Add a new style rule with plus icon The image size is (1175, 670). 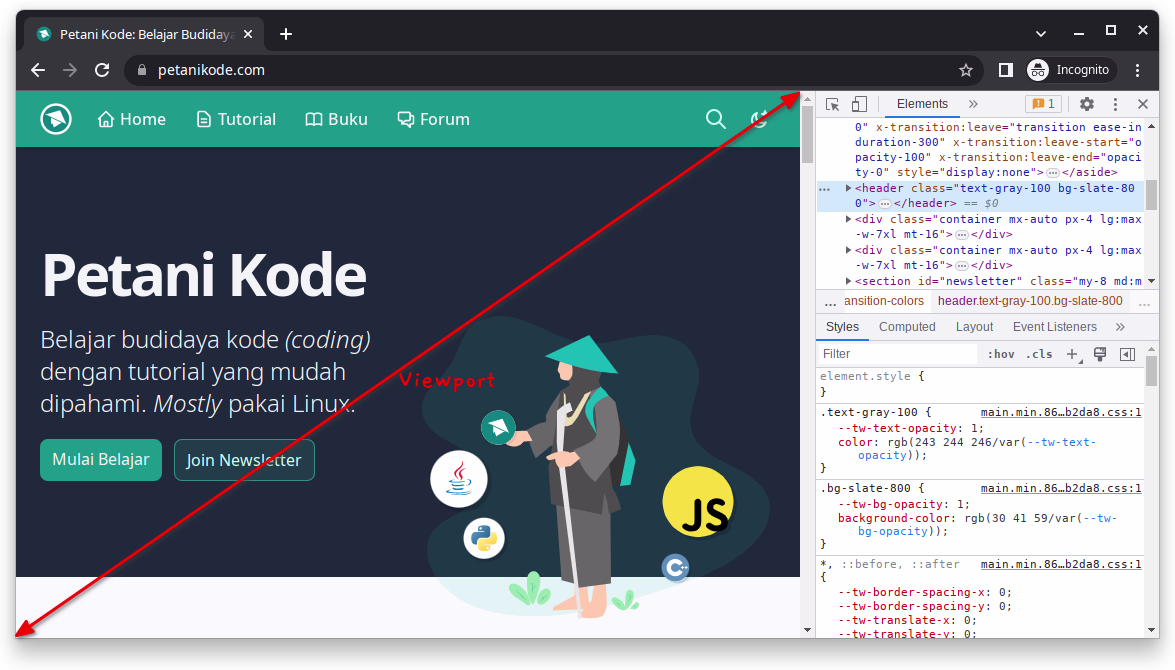pos(1071,353)
